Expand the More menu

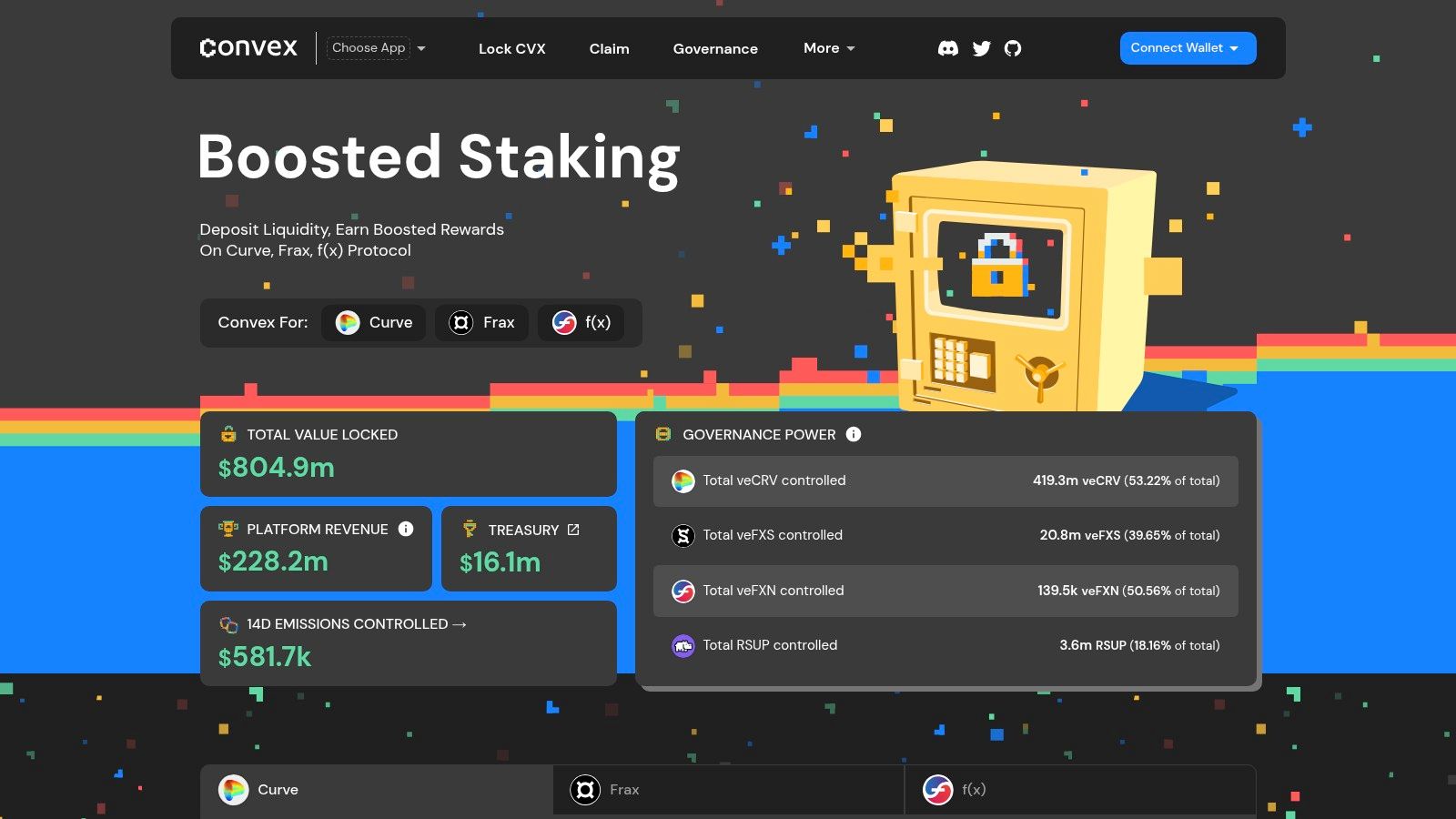tap(829, 48)
